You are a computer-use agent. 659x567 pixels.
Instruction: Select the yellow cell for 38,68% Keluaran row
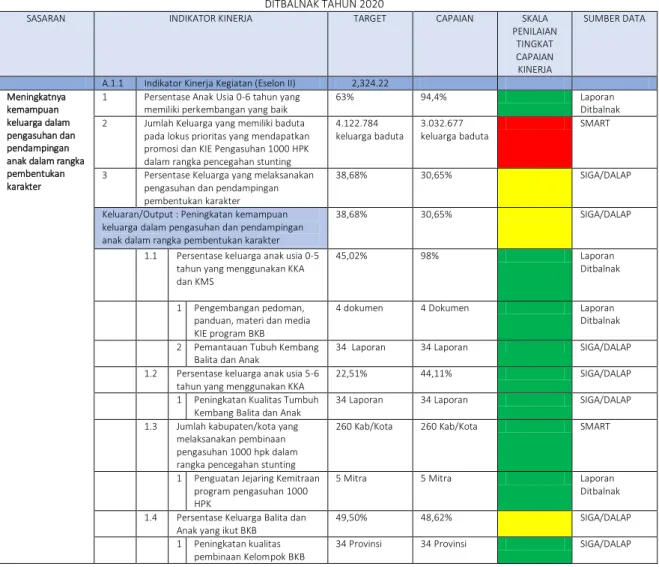pyautogui.click(x=535, y=228)
